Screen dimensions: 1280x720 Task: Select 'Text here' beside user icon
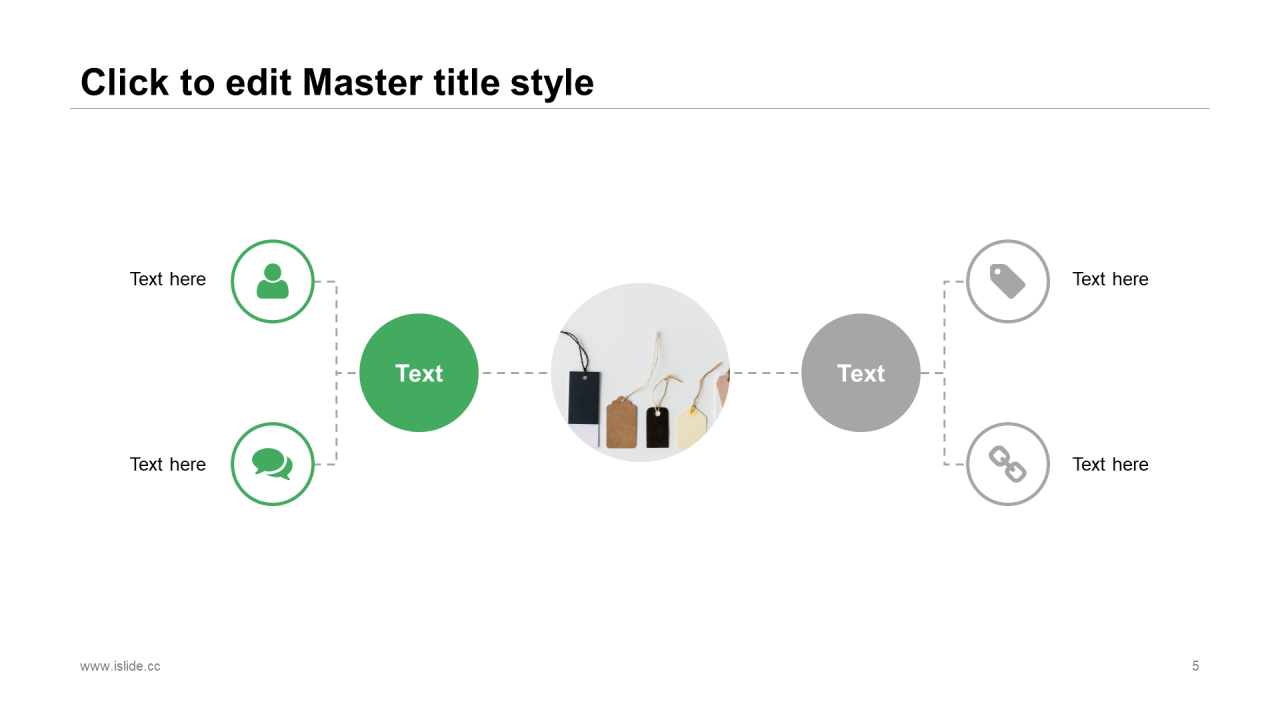[x=168, y=279]
